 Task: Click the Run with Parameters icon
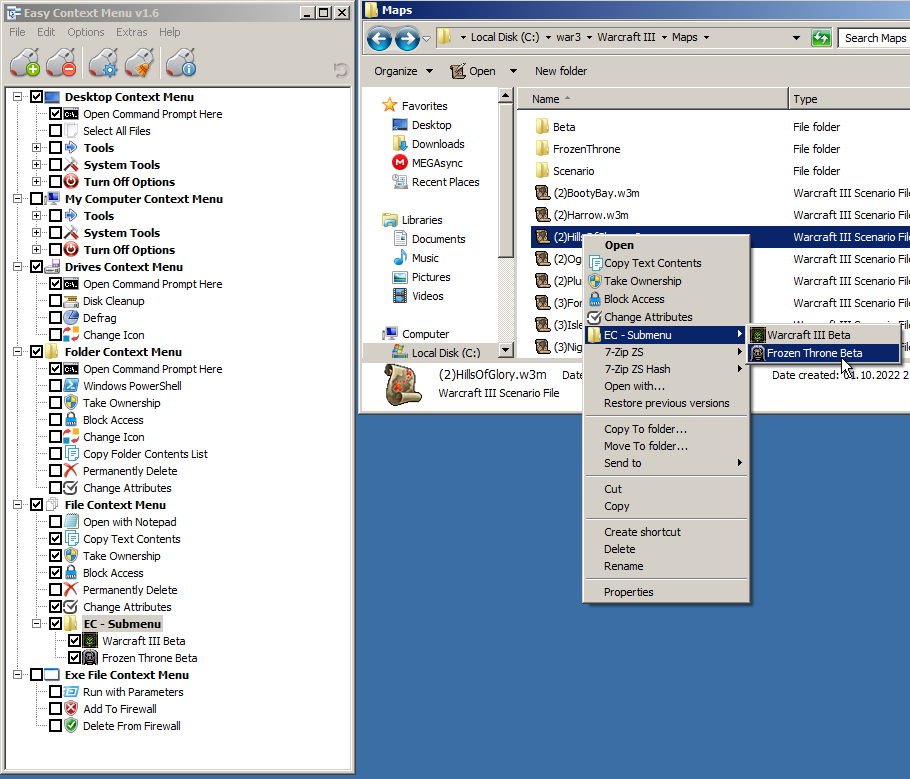[71, 692]
